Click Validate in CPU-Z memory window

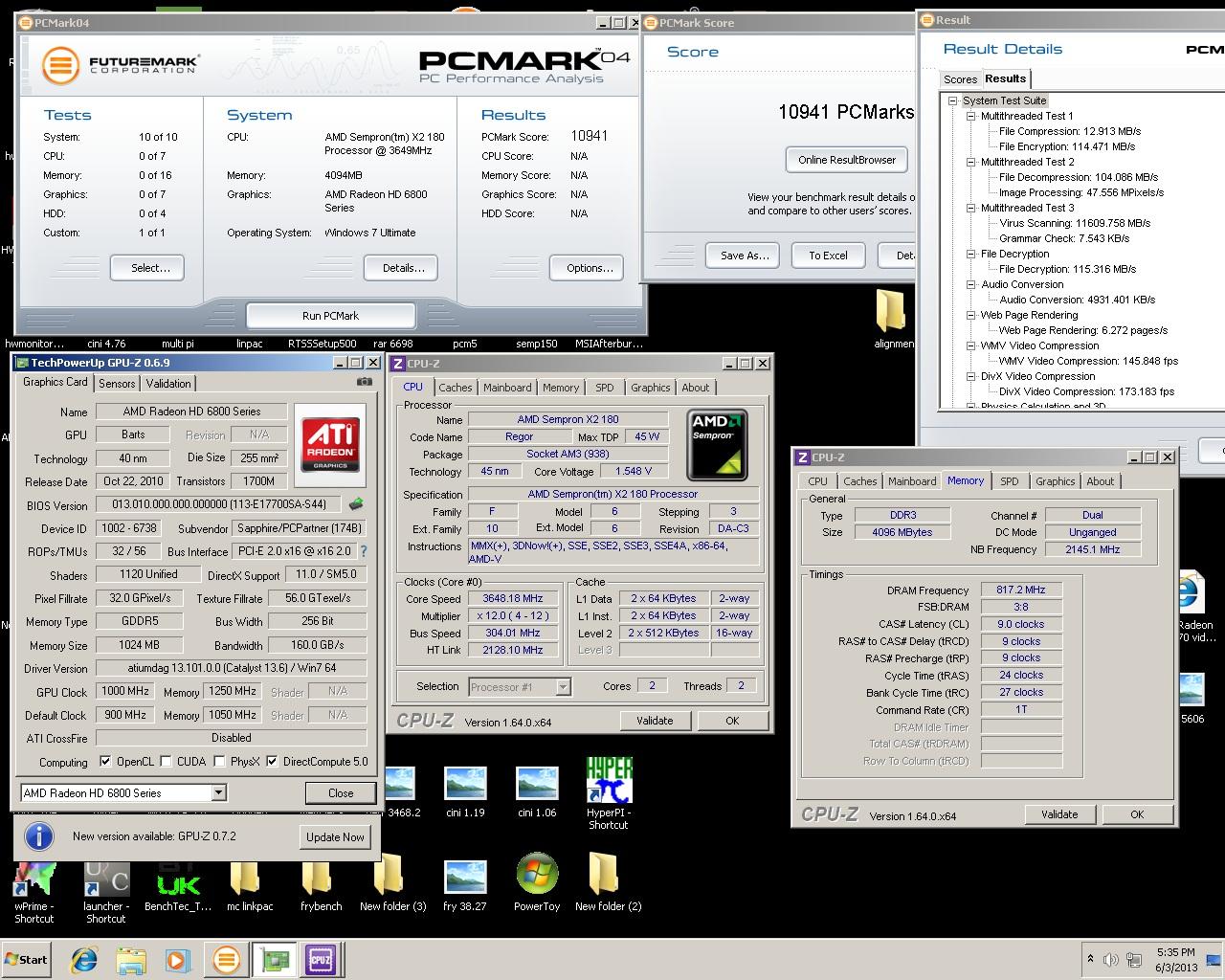coord(1059,814)
